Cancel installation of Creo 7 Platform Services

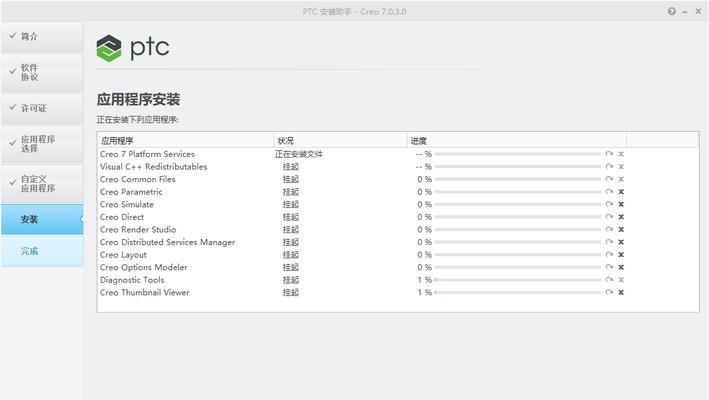(x=621, y=154)
